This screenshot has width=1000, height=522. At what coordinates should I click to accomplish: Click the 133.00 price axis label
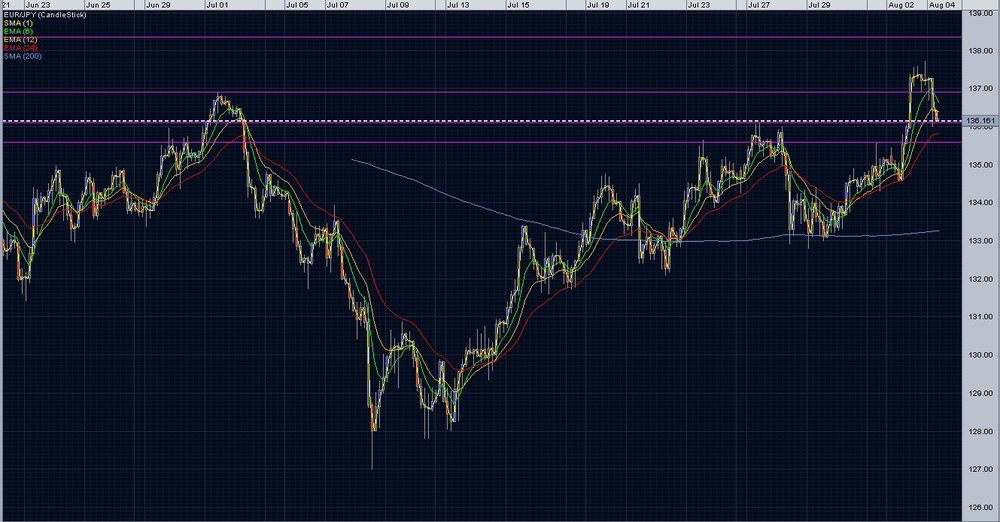pyautogui.click(x=981, y=241)
